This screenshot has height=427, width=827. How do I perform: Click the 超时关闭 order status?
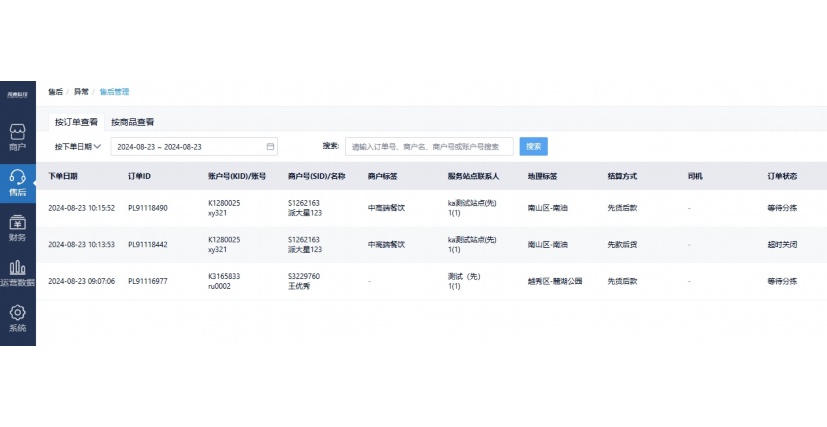pos(782,245)
